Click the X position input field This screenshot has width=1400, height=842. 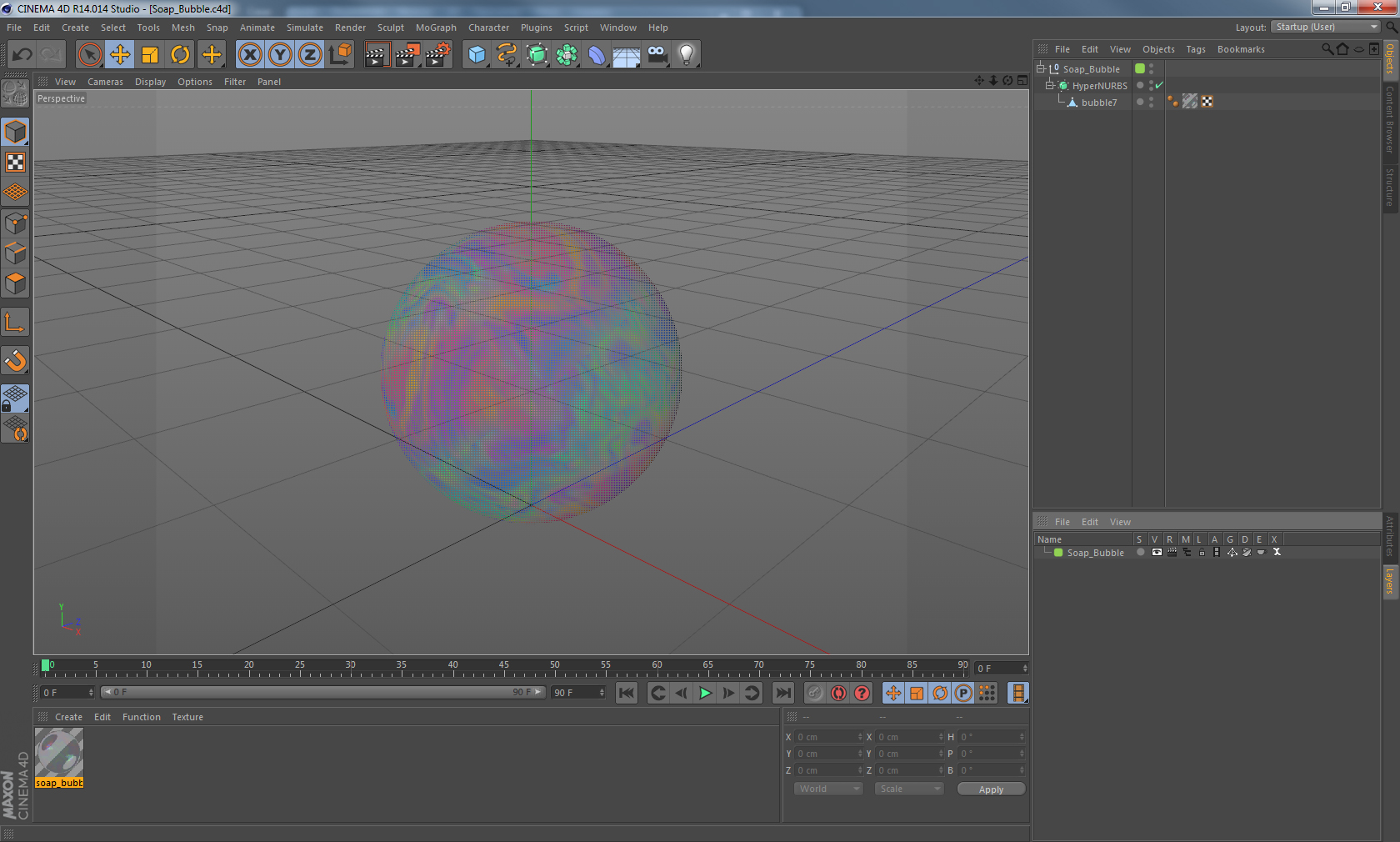(828, 737)
